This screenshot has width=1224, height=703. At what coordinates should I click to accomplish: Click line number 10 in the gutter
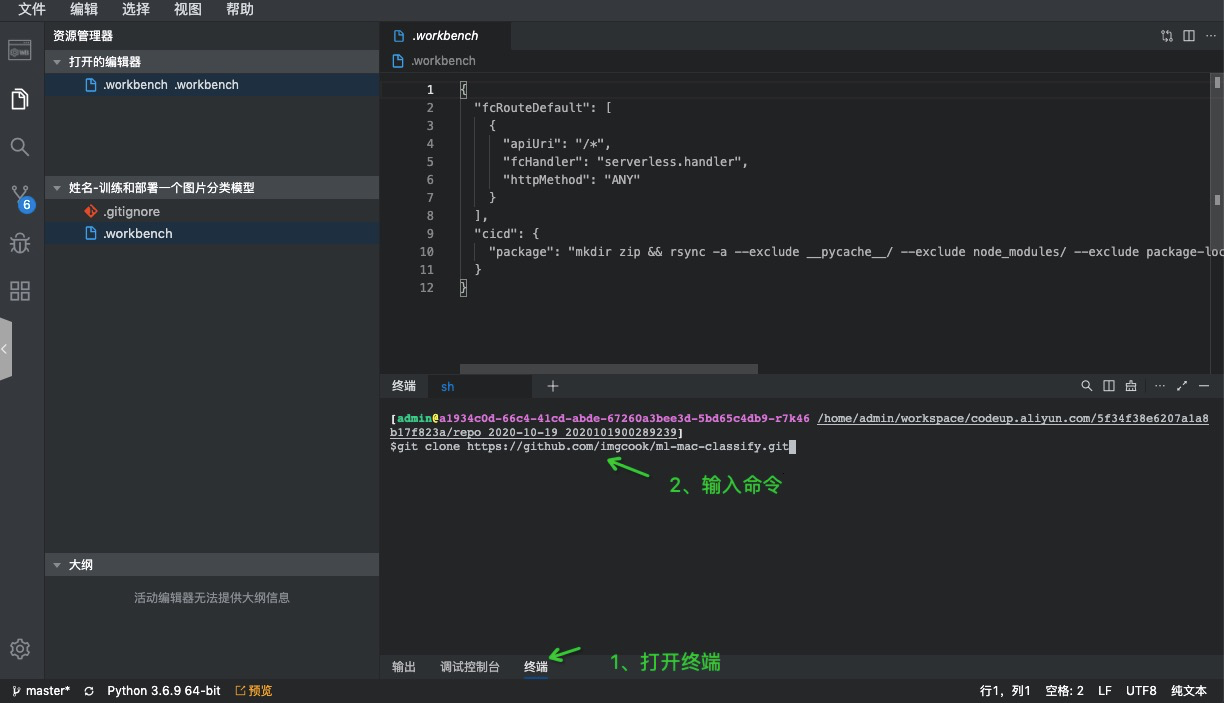427,252
